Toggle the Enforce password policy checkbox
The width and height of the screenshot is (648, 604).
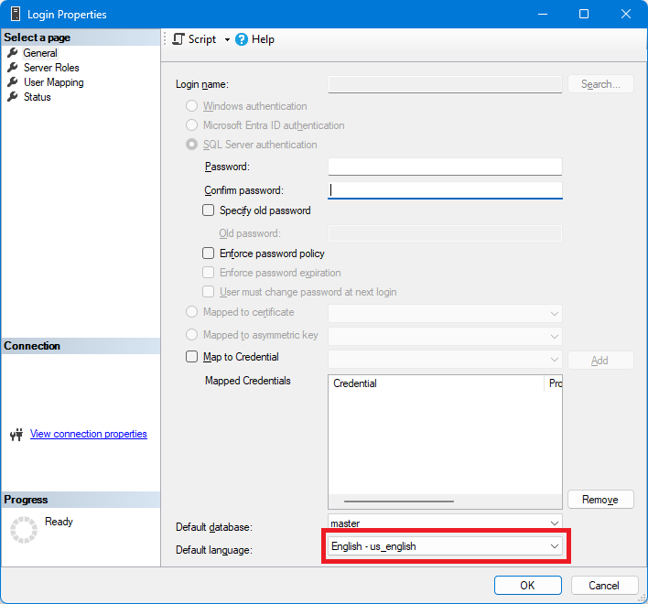pos(209,254)
